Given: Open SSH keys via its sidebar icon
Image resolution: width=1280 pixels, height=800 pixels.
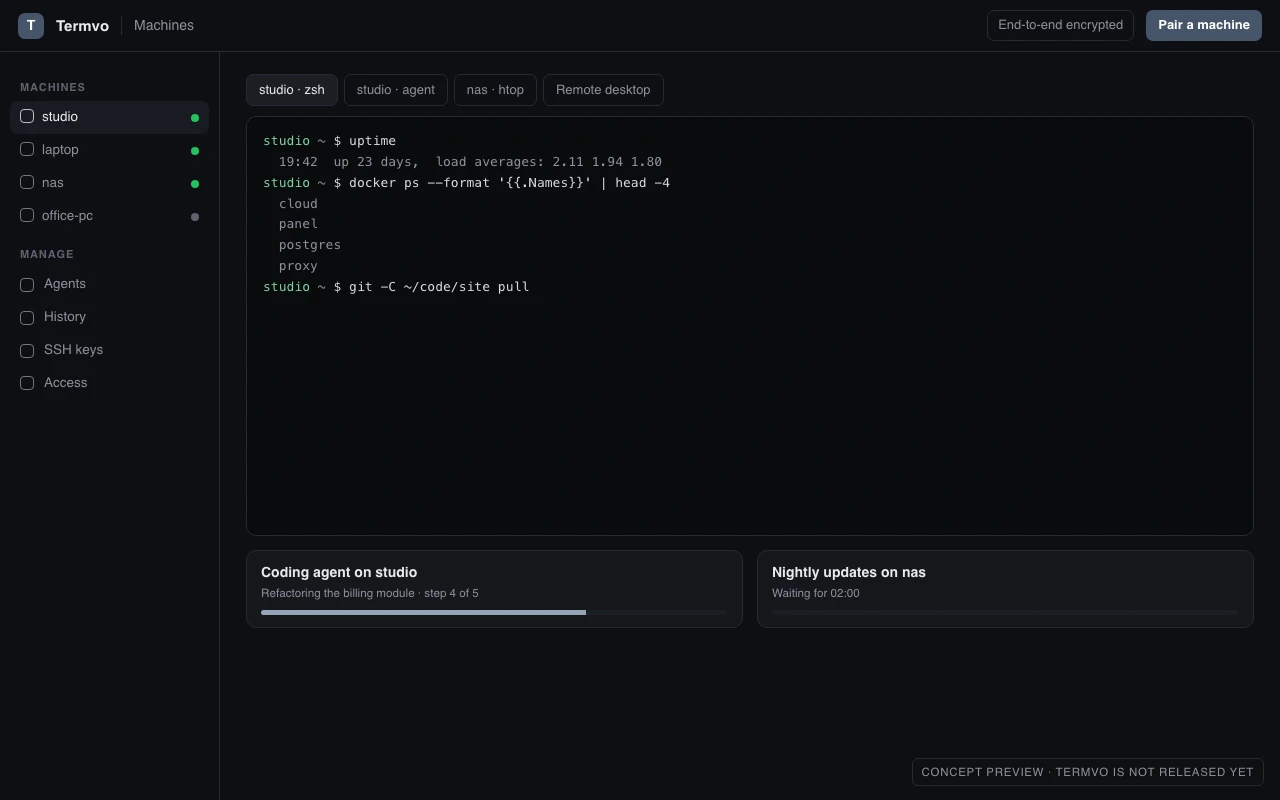Looking at the screenshot, I should click(27, 350).
